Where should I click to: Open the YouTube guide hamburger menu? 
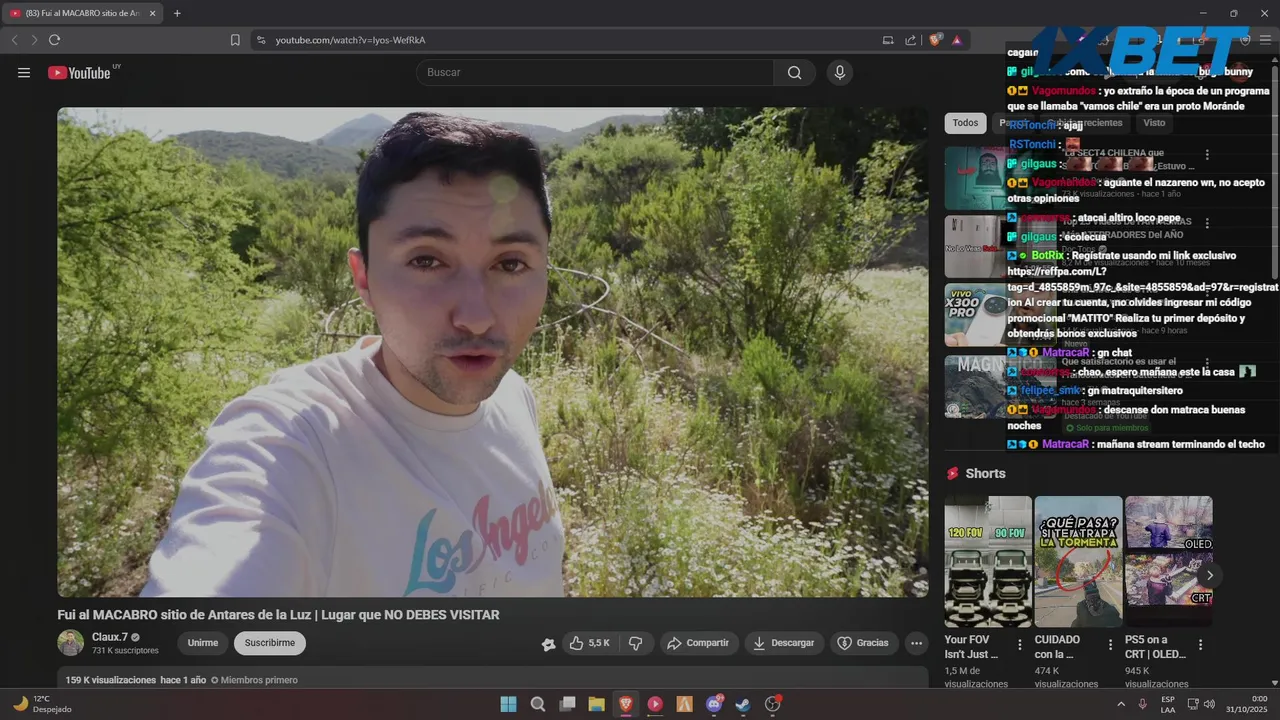point(24,72)
